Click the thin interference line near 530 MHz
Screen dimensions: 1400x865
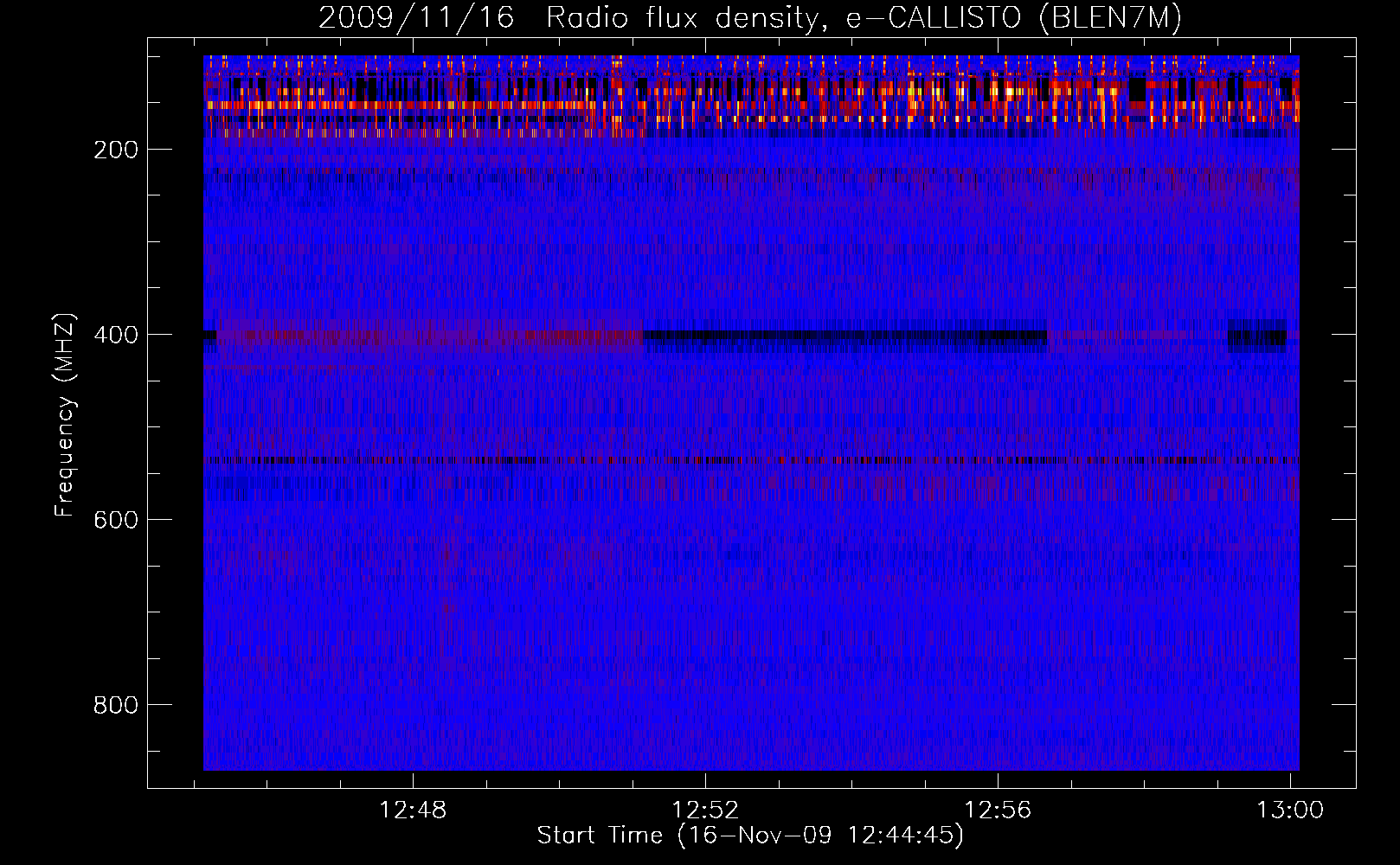pyautogui.click(x=751, y=460)
